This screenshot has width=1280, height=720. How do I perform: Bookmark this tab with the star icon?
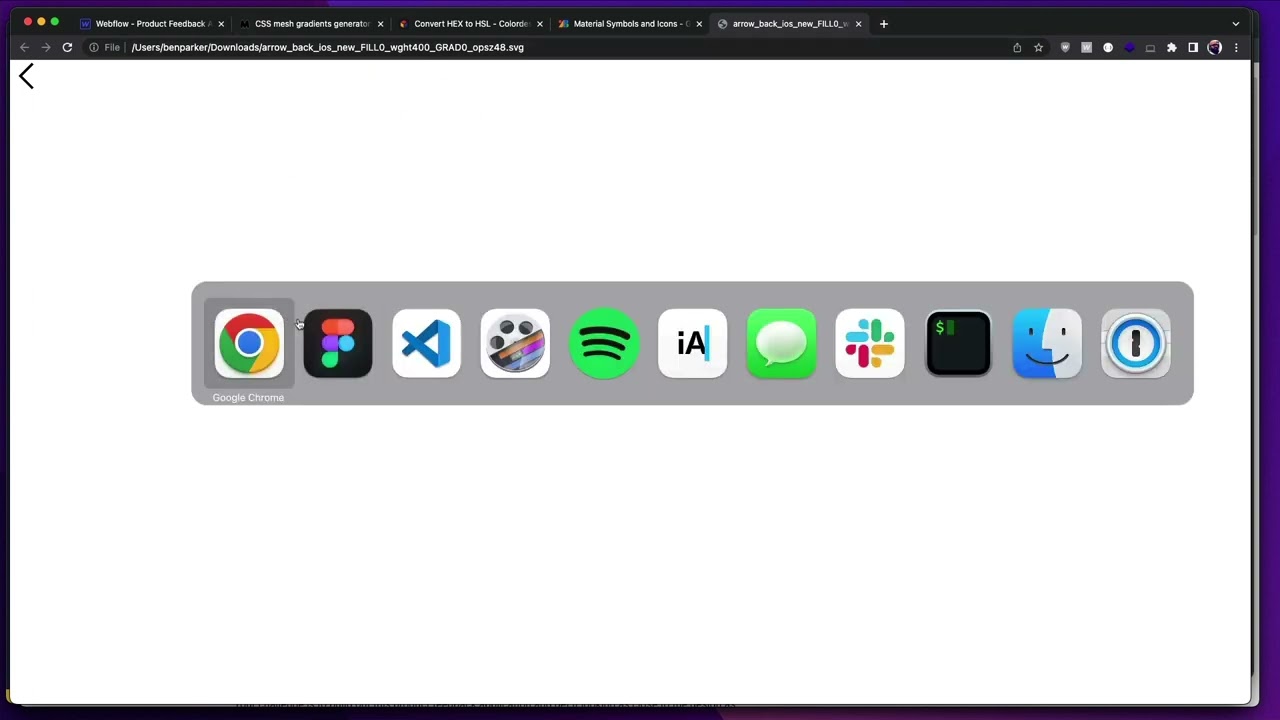pyautogui.click(x=1039, y=47)
